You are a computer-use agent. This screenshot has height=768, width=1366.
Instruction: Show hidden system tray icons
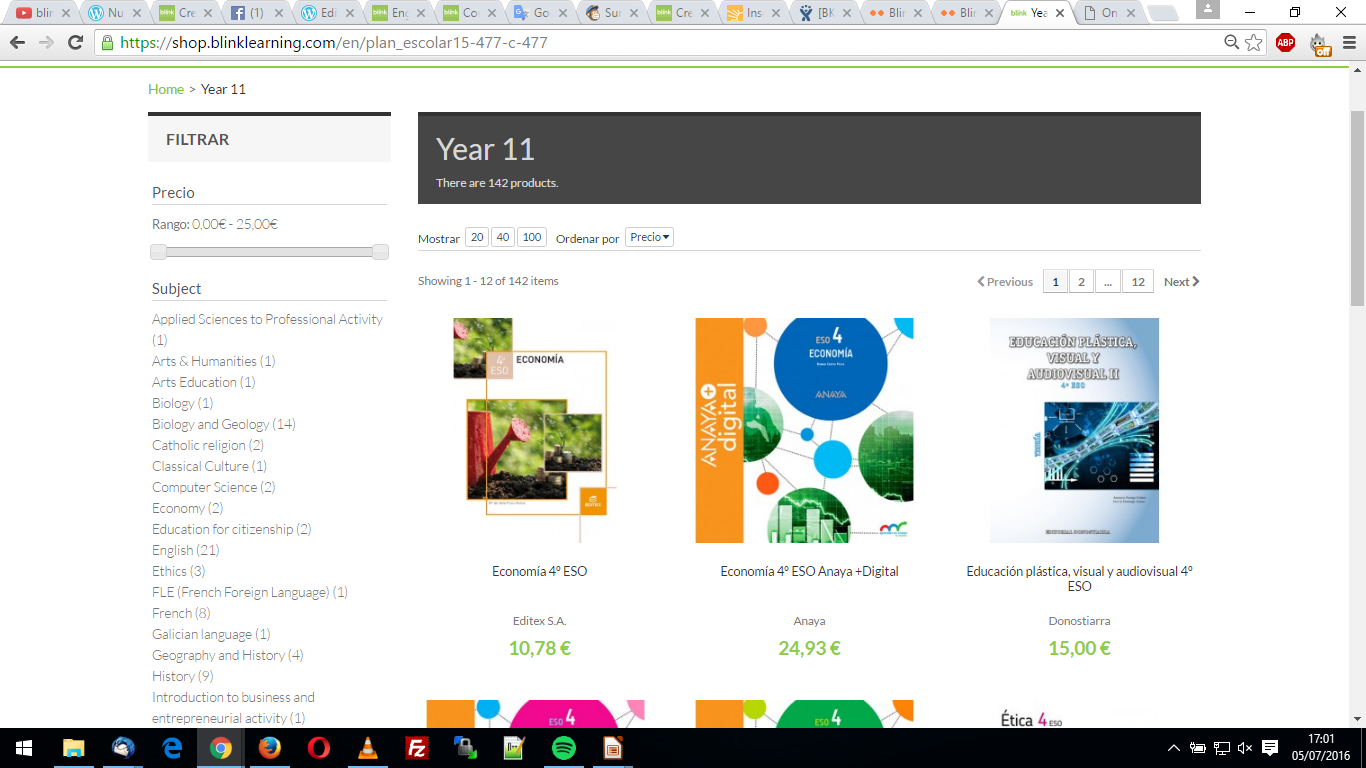point(1174,748)
